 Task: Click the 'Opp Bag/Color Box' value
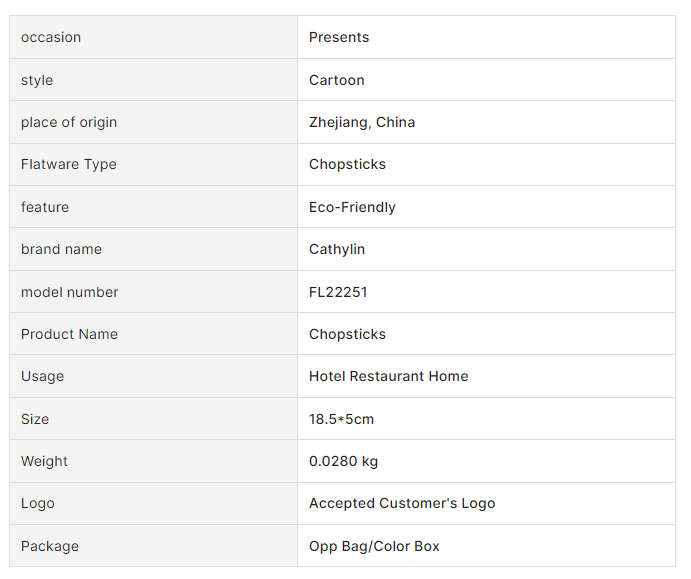click(374, 546)
